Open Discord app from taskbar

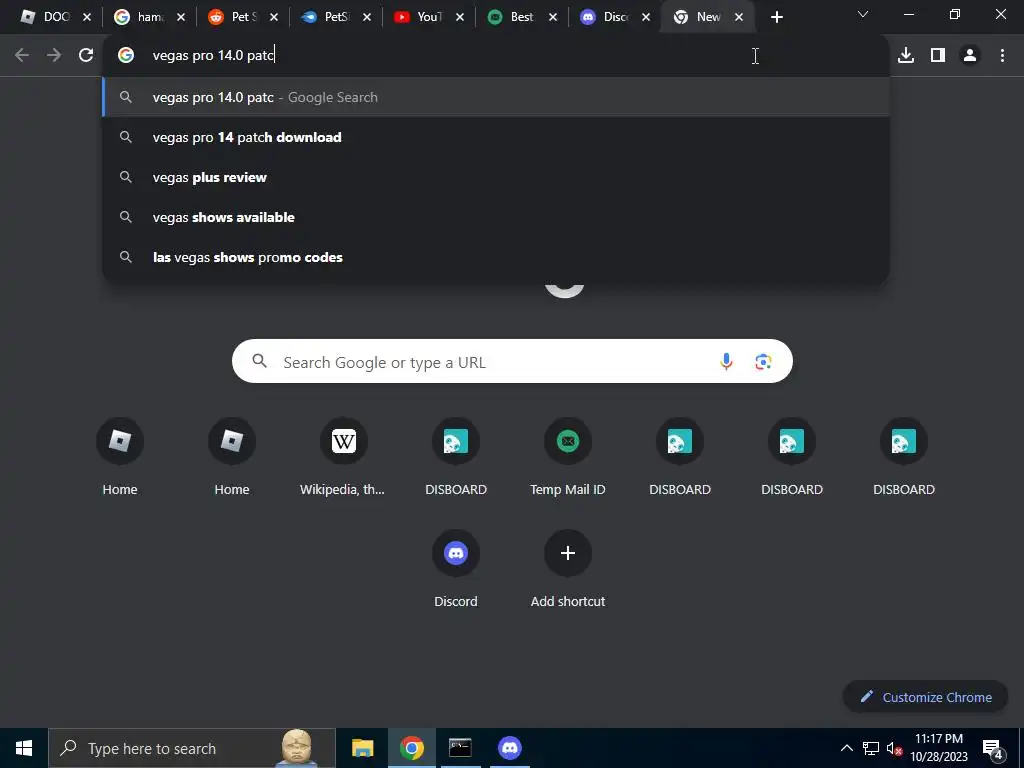[x=509, y=748]
